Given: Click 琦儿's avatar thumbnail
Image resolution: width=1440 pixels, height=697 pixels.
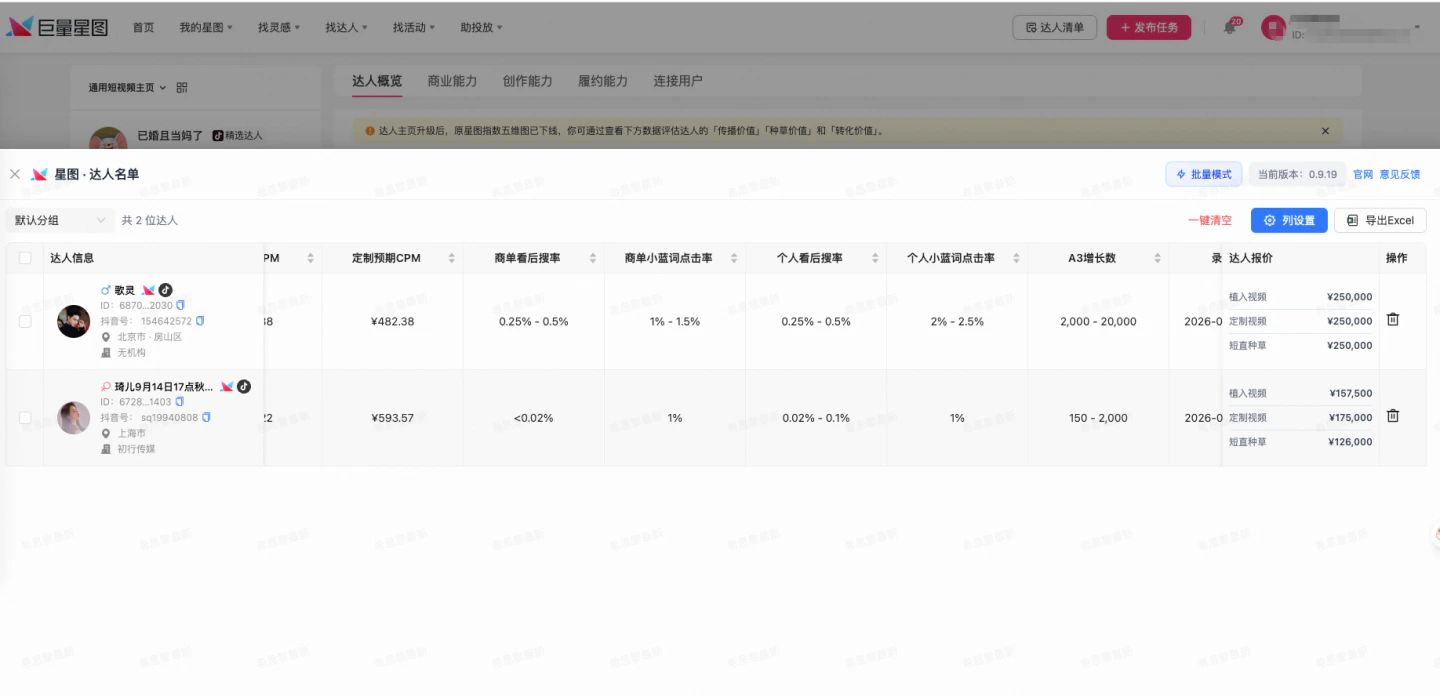Looking at the screenshot, I should (x=74, y=417).
